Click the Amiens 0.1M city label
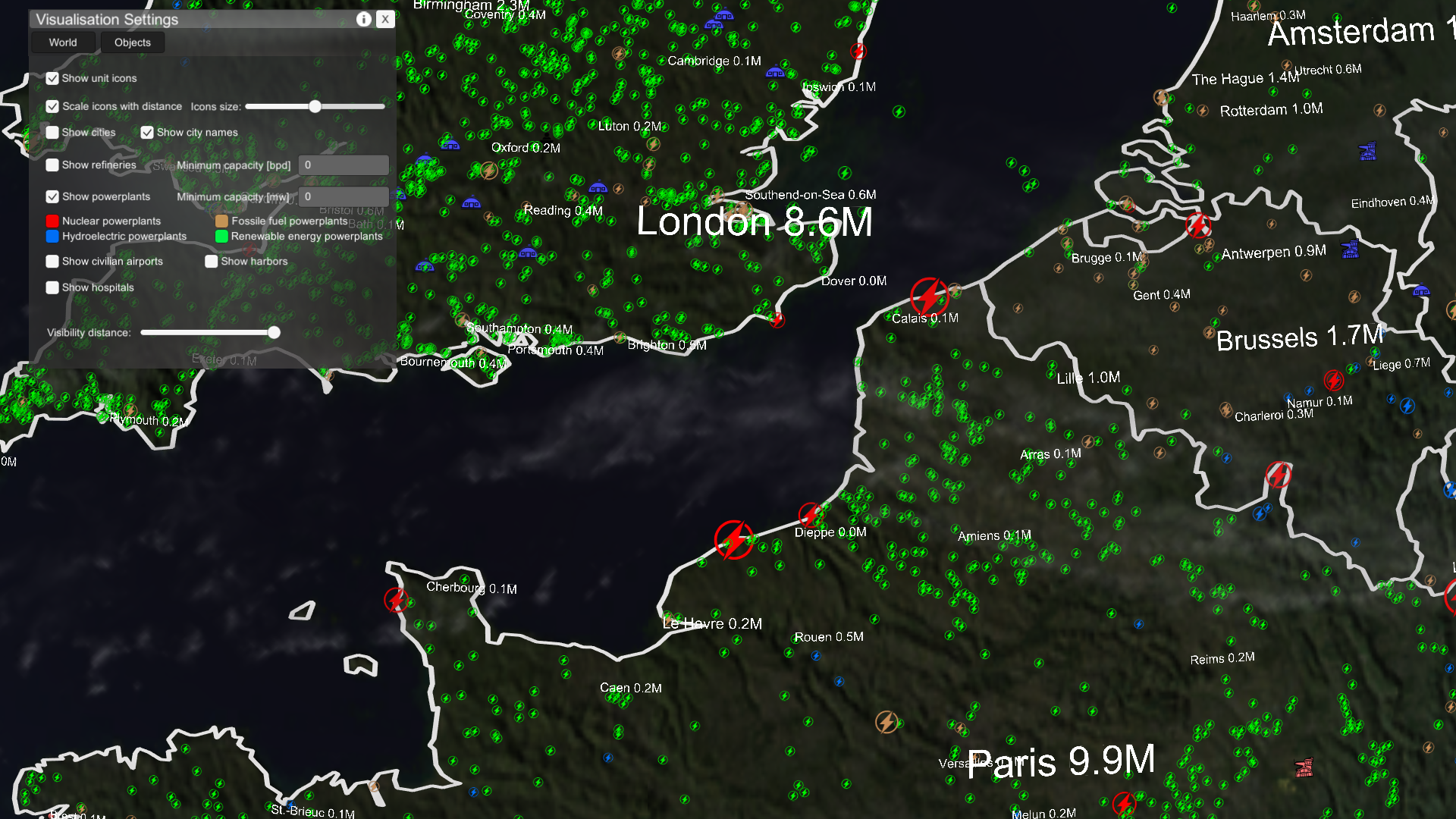This screenshot has width=1456, height=819. [x=994, y=535]
